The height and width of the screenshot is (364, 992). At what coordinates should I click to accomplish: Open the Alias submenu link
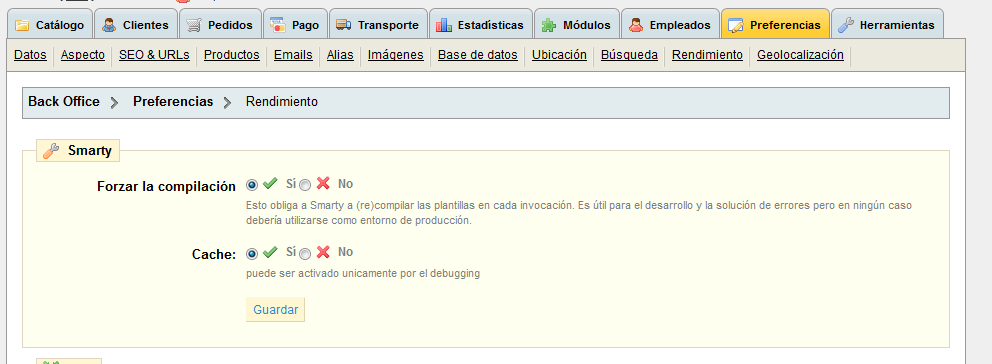[x=340, y=55]
